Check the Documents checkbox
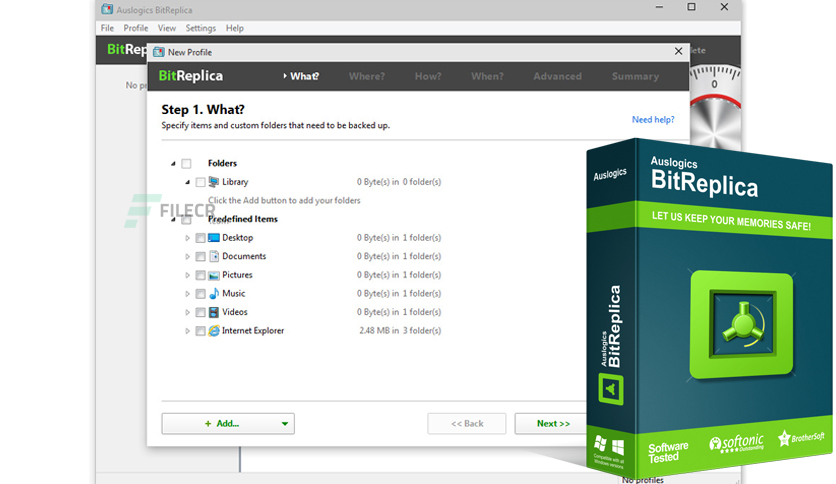The image size is (836, 484). (200, 256)
